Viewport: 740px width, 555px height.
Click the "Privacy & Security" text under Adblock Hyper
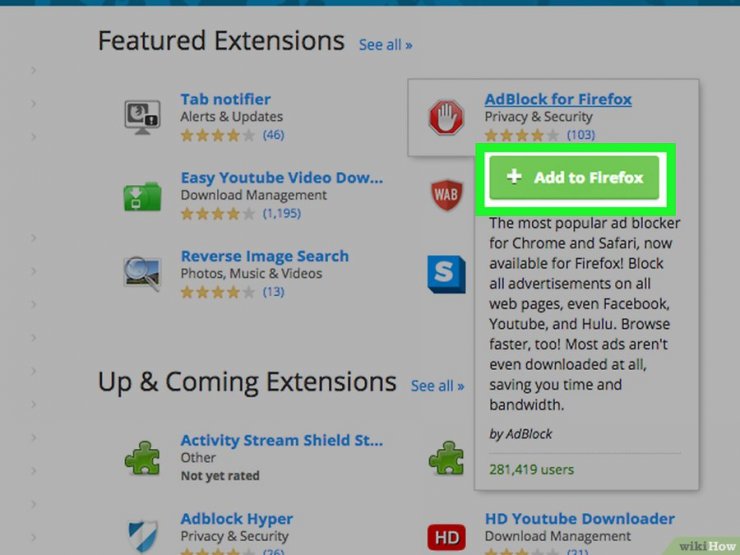235,536
